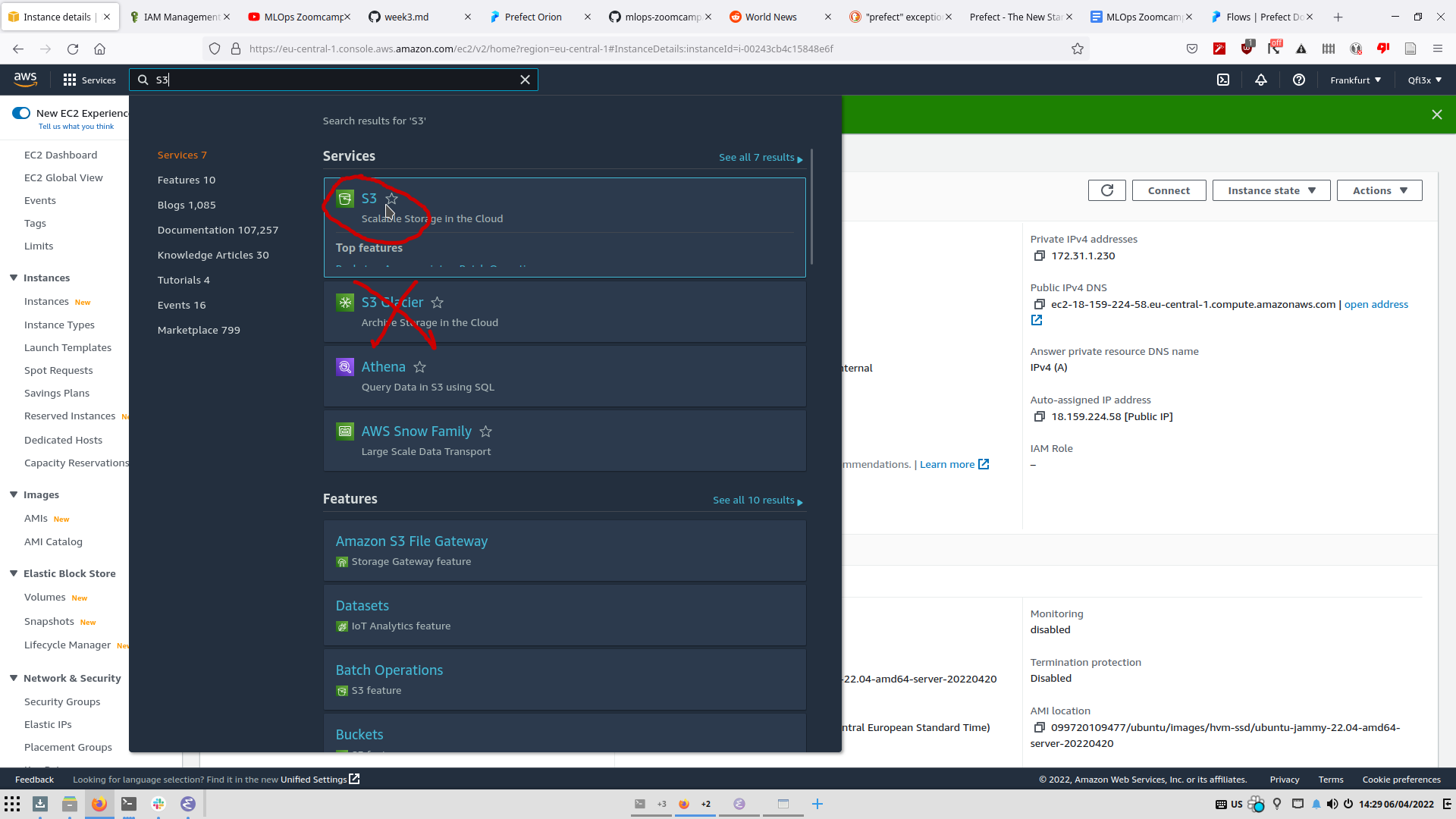Click inside the AWS search input field

click(334, 80)
